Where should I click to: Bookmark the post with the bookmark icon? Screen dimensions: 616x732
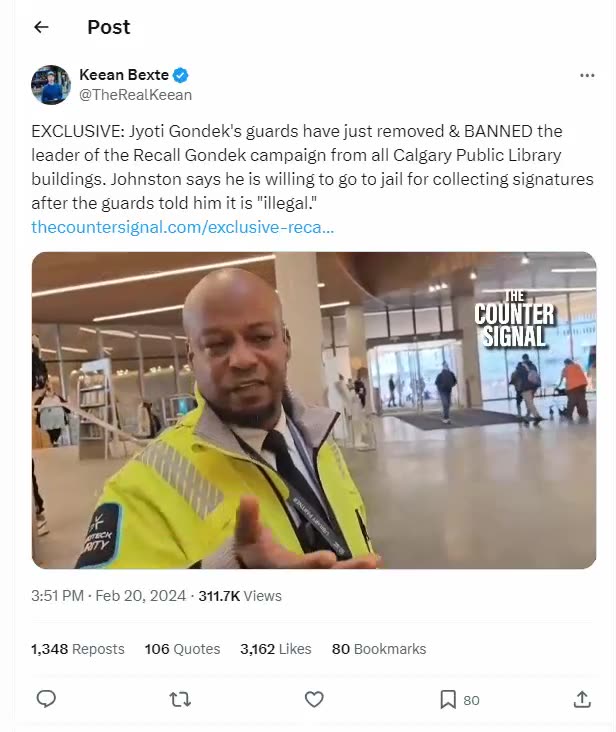[448, 699]
